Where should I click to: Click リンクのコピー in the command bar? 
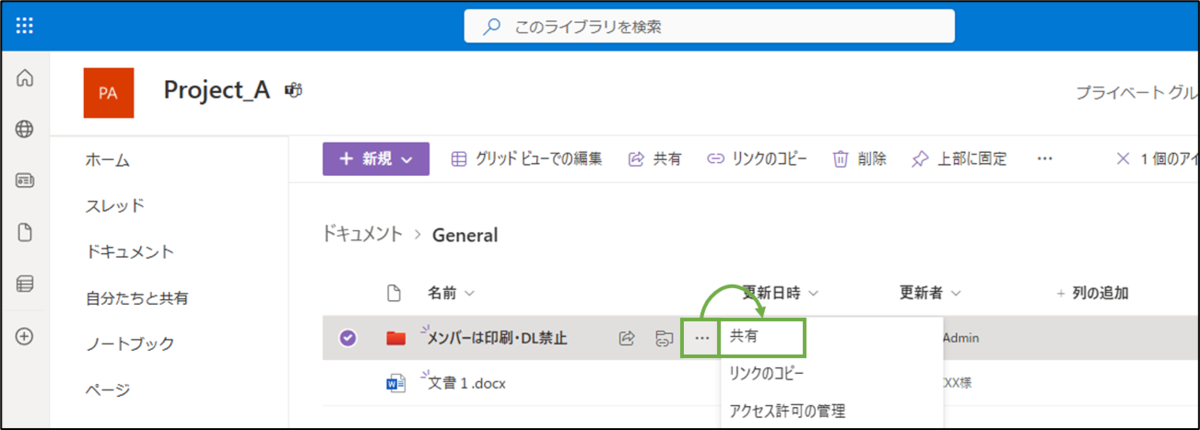click(x=757, y=159)
